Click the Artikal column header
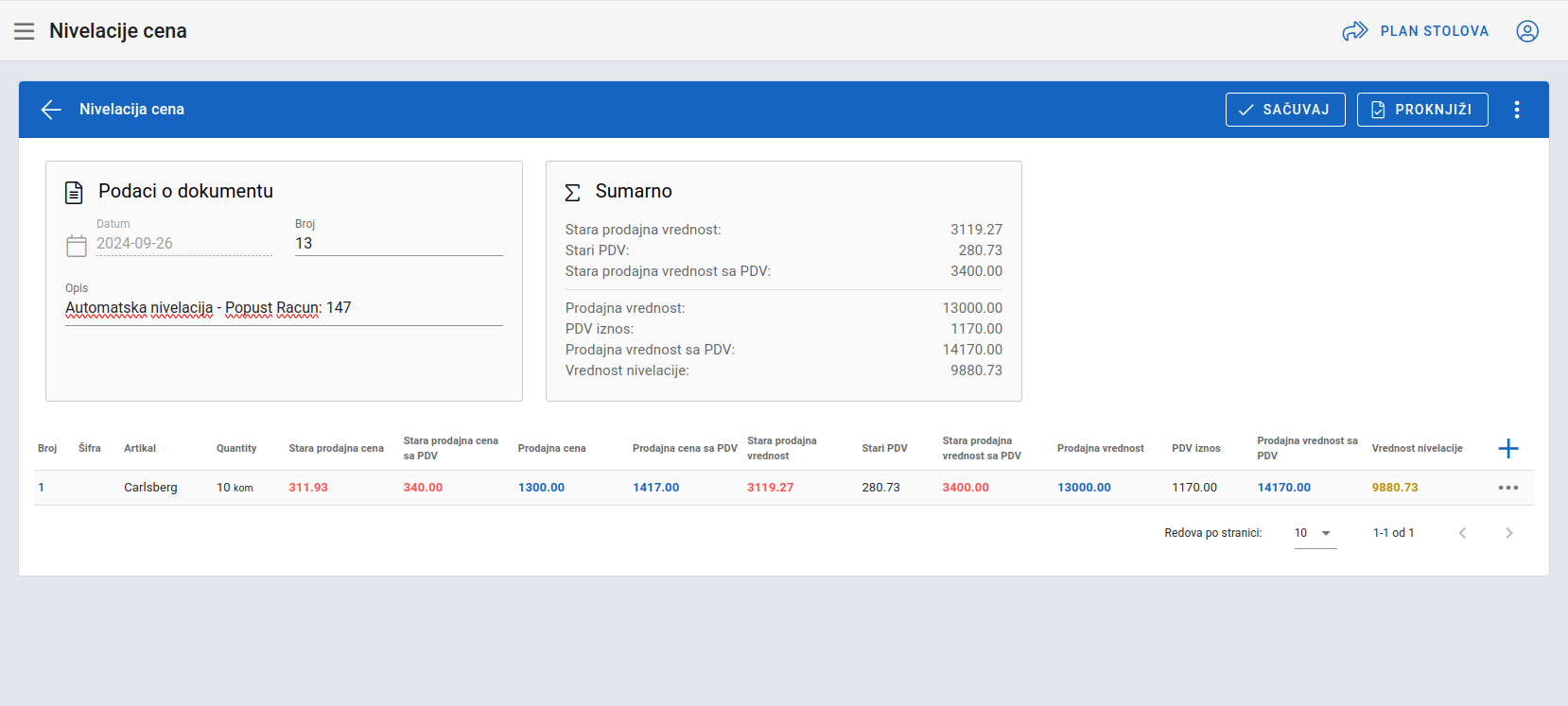 point(140,449)
